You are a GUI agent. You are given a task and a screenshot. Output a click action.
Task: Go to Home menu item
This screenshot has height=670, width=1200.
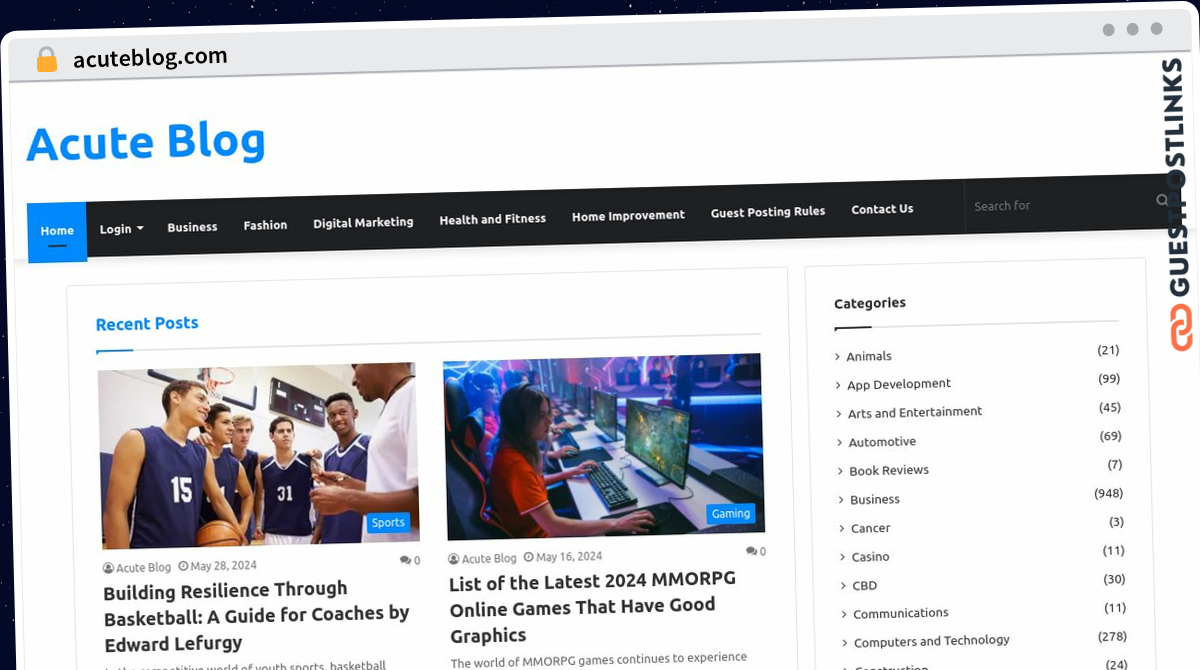coord(57,231)
